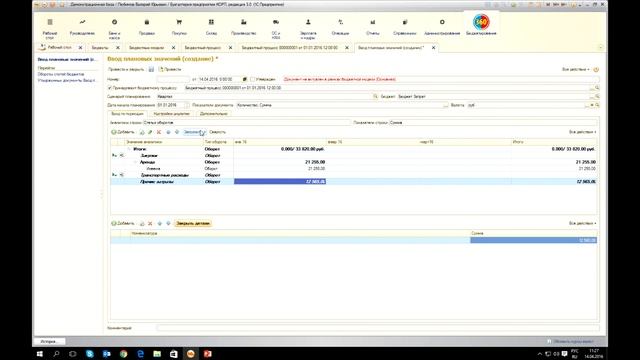Switch to Ввод по периодам tab
640x360 pixels.
click(127, 114)
